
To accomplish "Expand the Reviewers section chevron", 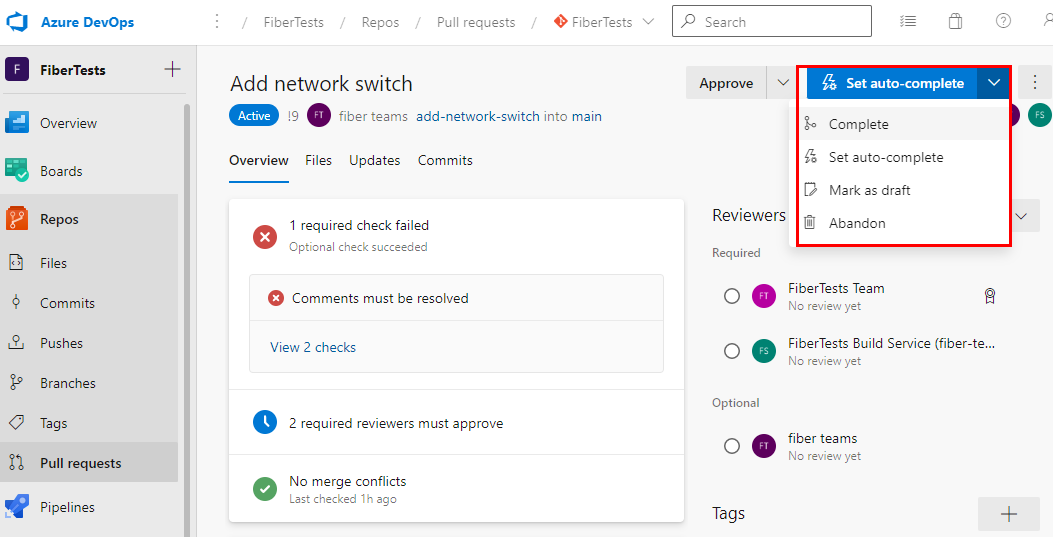I will [x=1021, y=216].
